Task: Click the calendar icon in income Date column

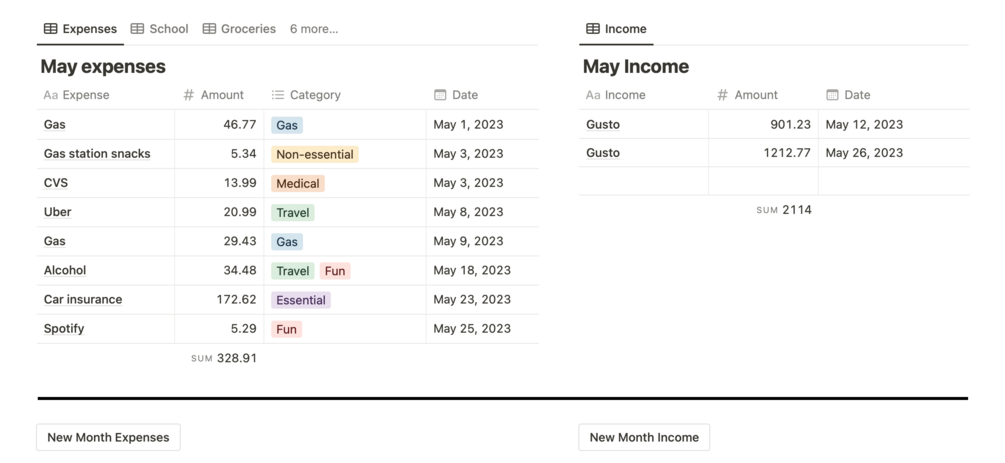Action: pyautogui.click(x=832, y=95)
